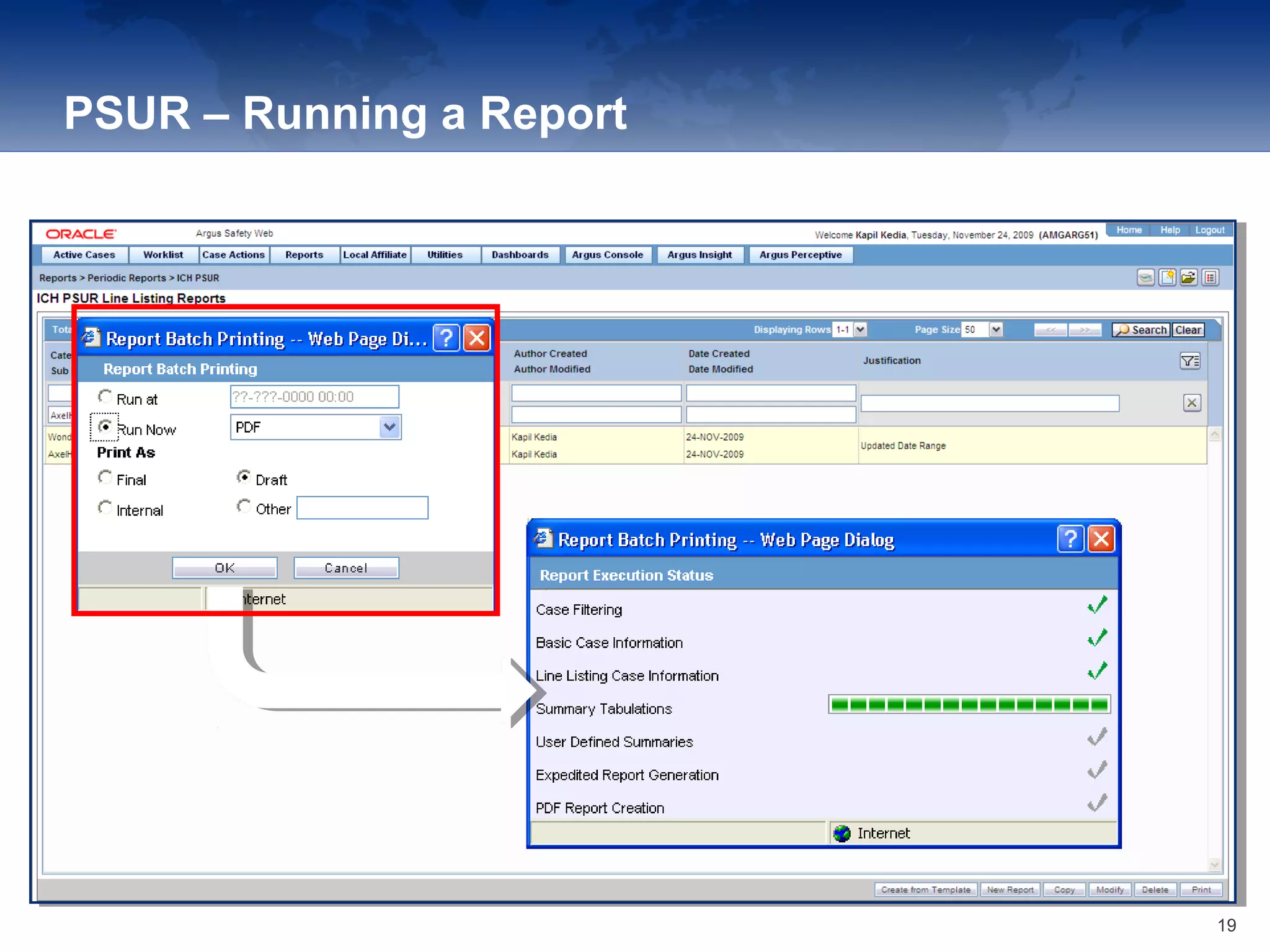Open the Page Size dropdown
This screenshot has height=952, width=1270.
coord(996,330)
